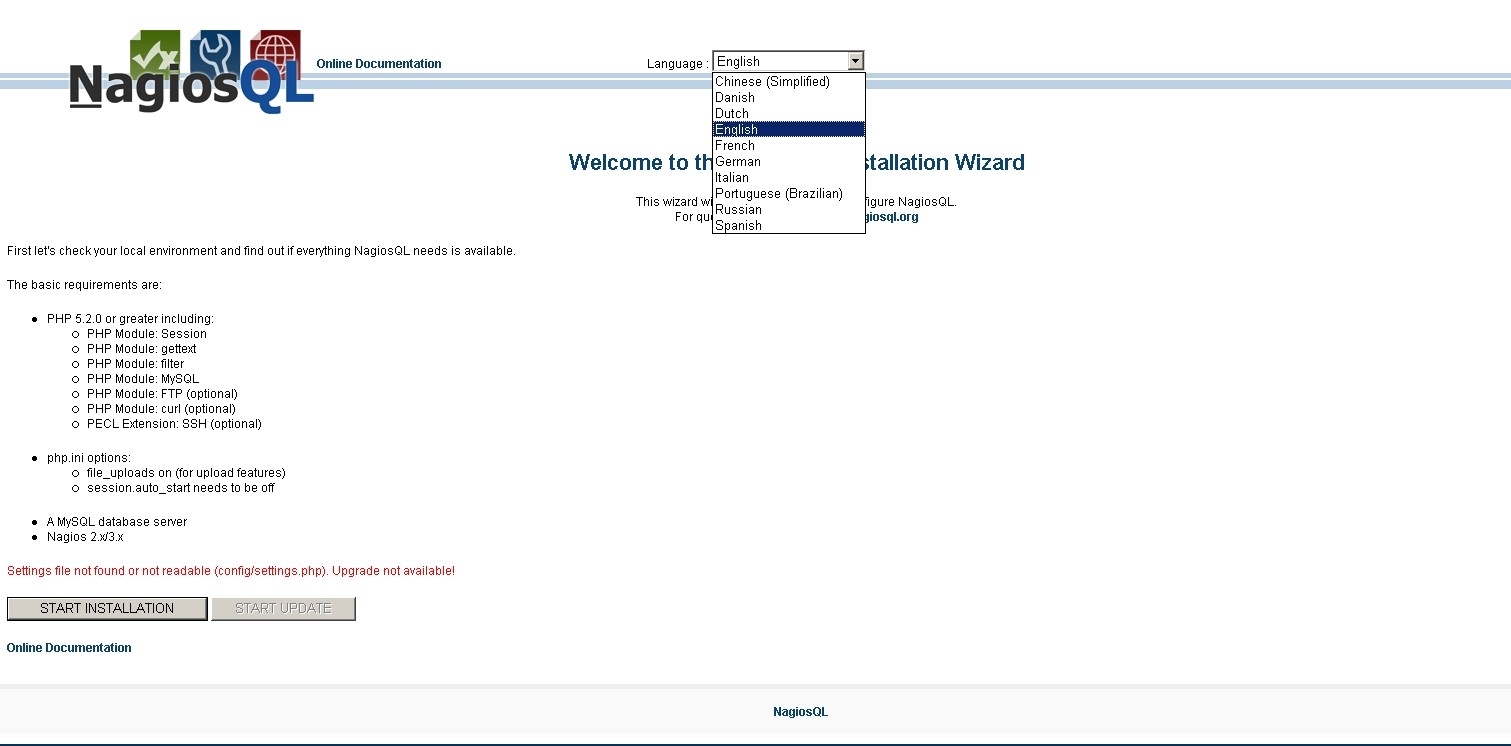
Task: Select Chinese (Simplified) language option
Action: 788,82
